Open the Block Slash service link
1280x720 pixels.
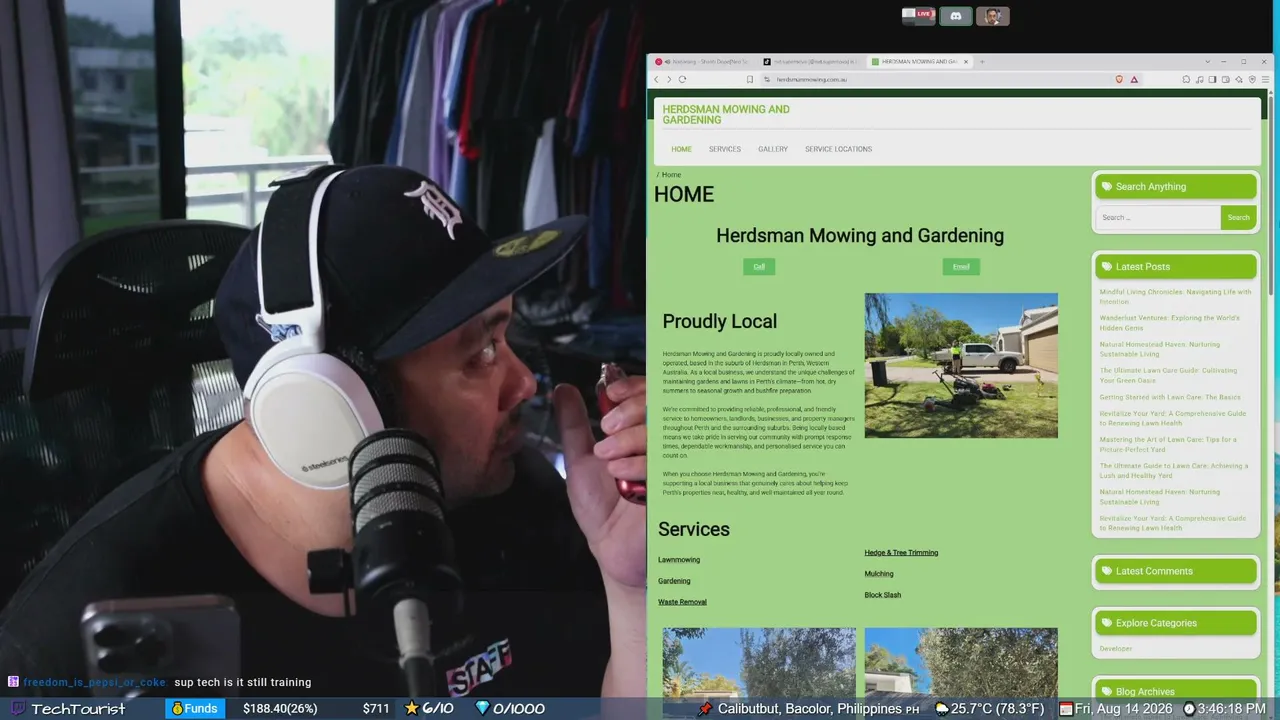point(883,595)
